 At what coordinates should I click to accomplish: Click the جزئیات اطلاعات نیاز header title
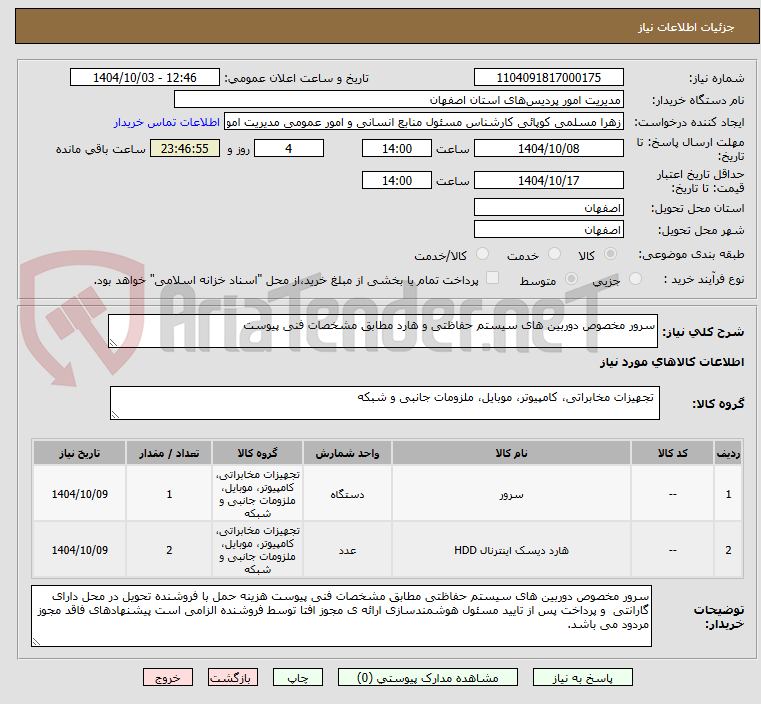click(x=685, y=27)
